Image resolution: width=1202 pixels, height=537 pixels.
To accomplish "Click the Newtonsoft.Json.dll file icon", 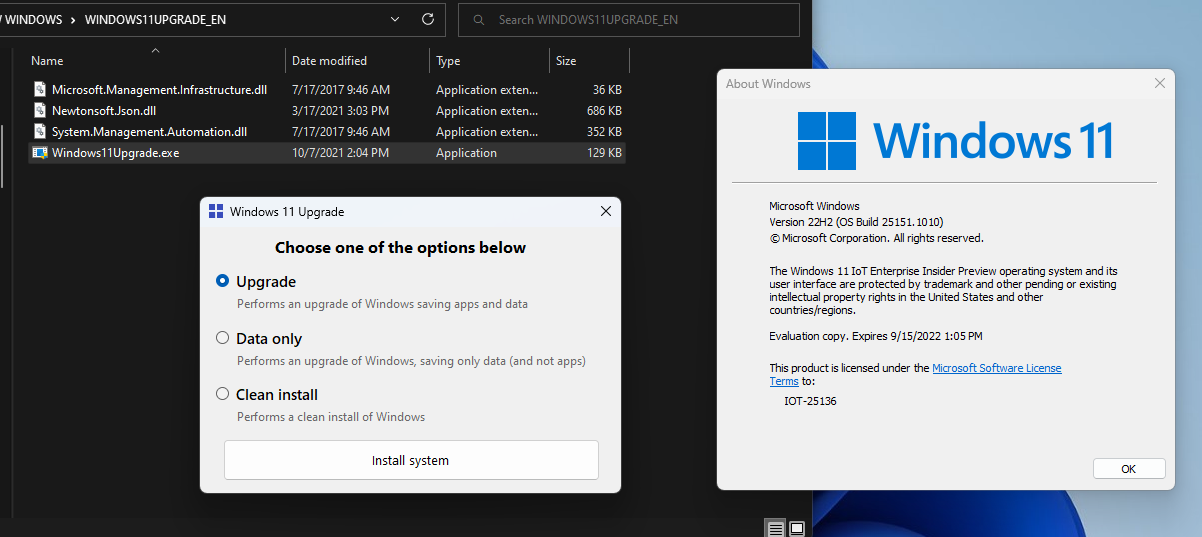I will click(40, 111).
